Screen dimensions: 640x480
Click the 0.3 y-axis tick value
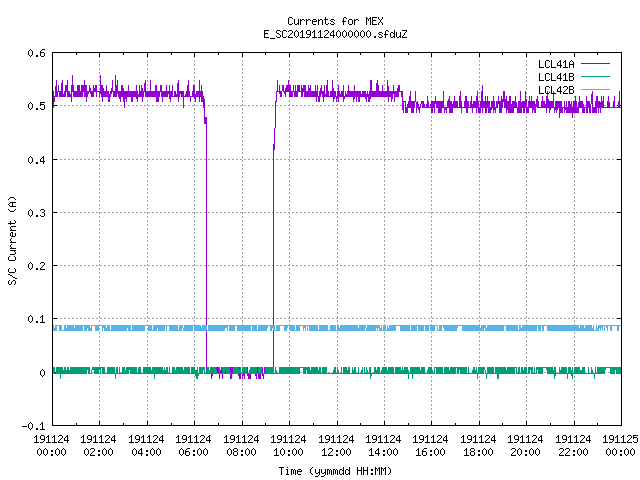[x=36, y=213]
